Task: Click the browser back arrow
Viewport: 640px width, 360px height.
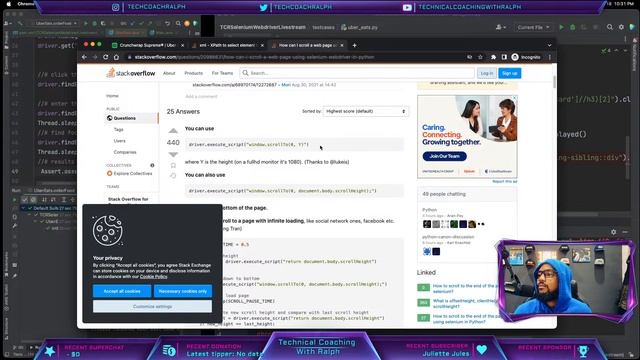Action: click(84, 57)
